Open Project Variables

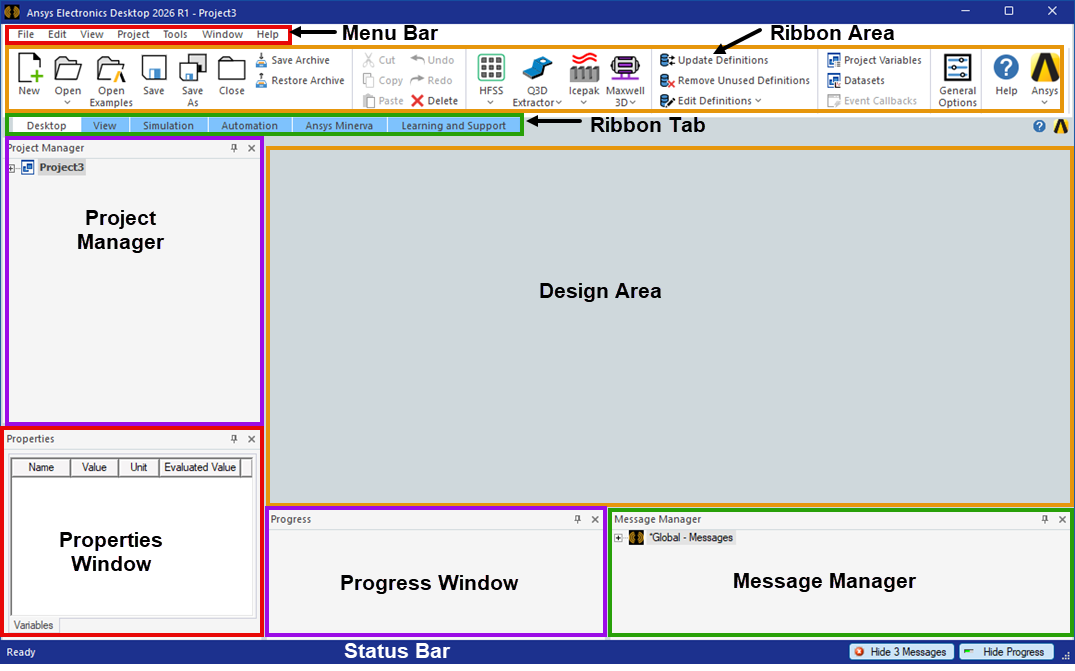[x=874, y=60]
